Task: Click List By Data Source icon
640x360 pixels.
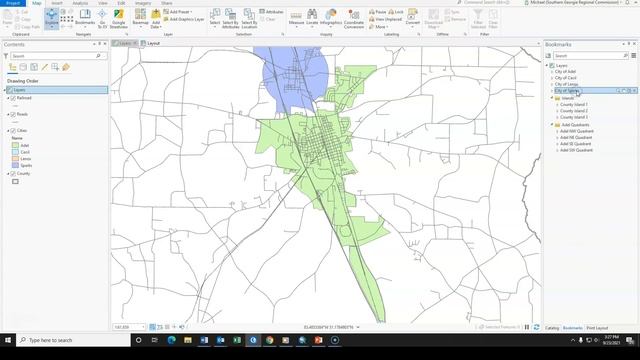Action: click(x=23, y=67)
